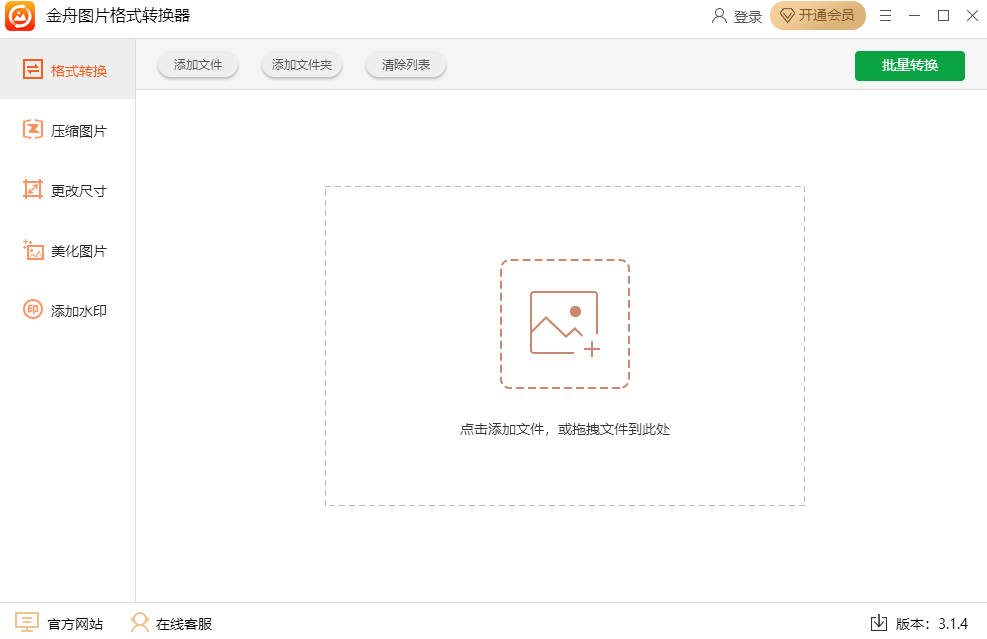Viewport: 987px width, 639px height.
Task: Click the dashed file drop area
Action: [564, 460]
